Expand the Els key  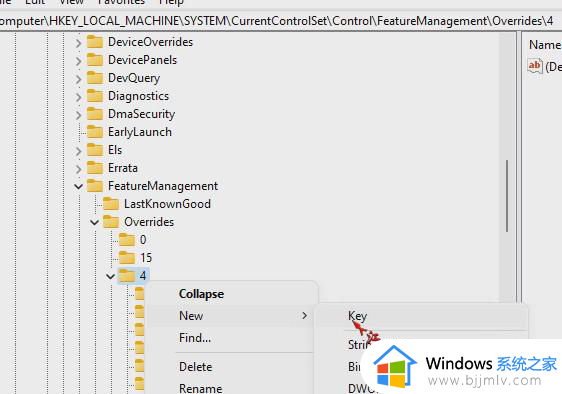coord(78,151)
